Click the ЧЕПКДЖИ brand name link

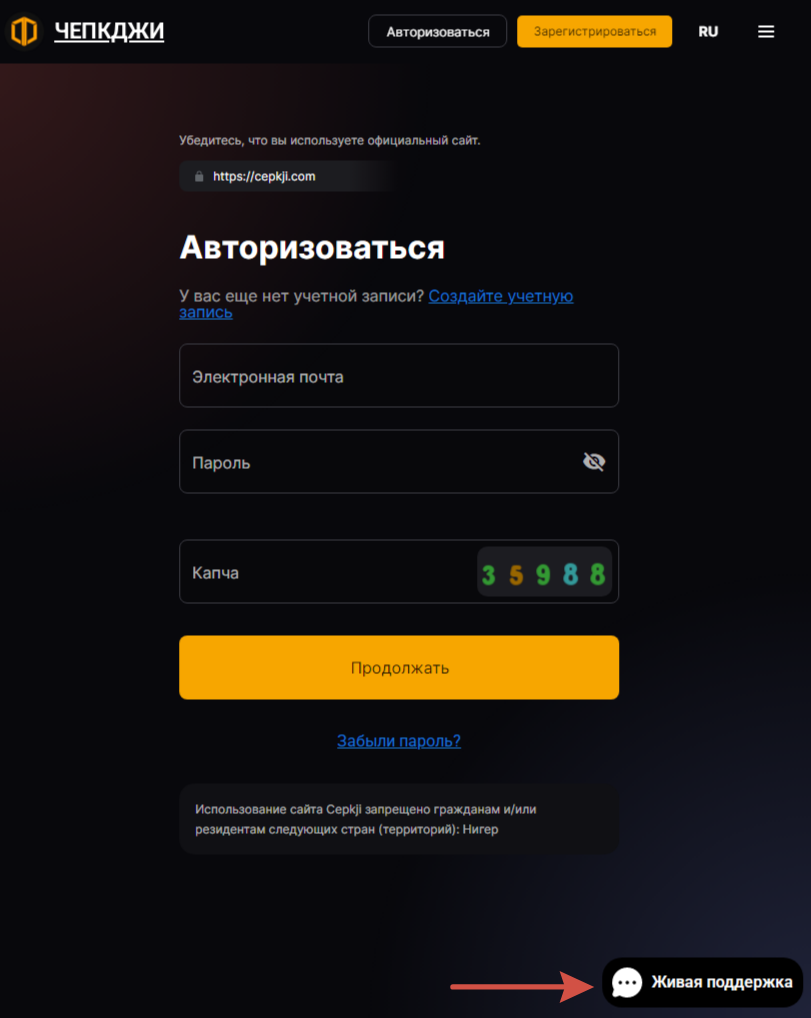click(109, 31)
